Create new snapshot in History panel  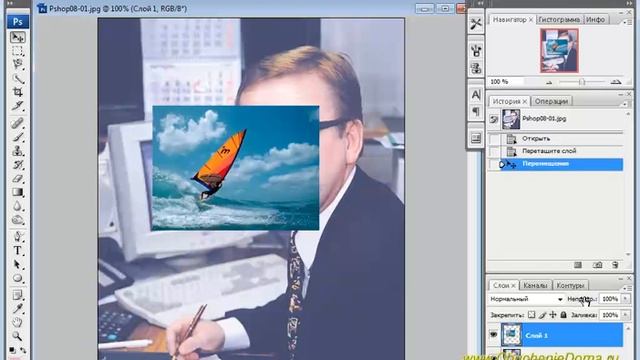tap(598, 265)
